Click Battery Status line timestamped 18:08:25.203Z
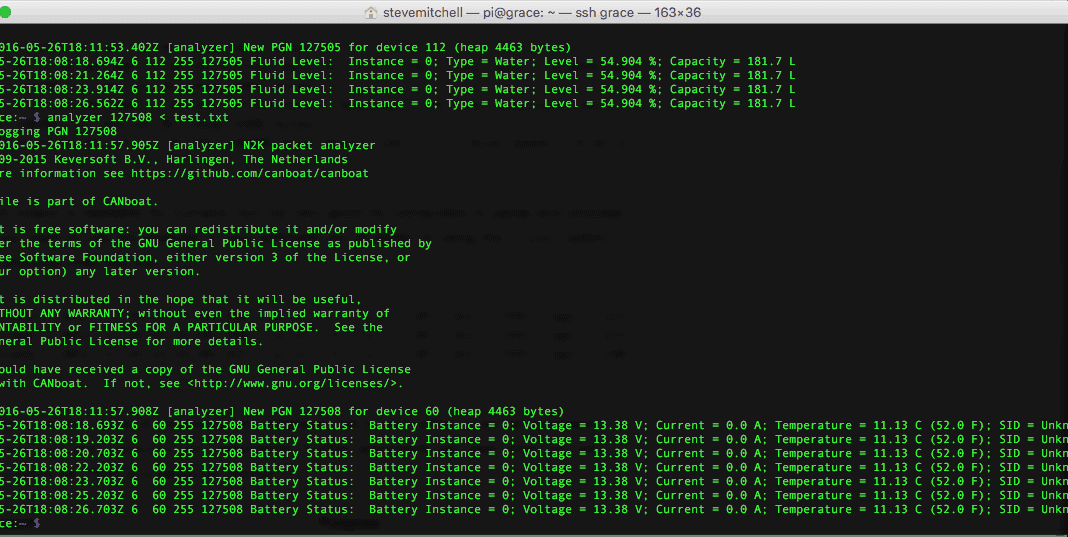This screenshot has width=1068, height=537. point(534,495)
